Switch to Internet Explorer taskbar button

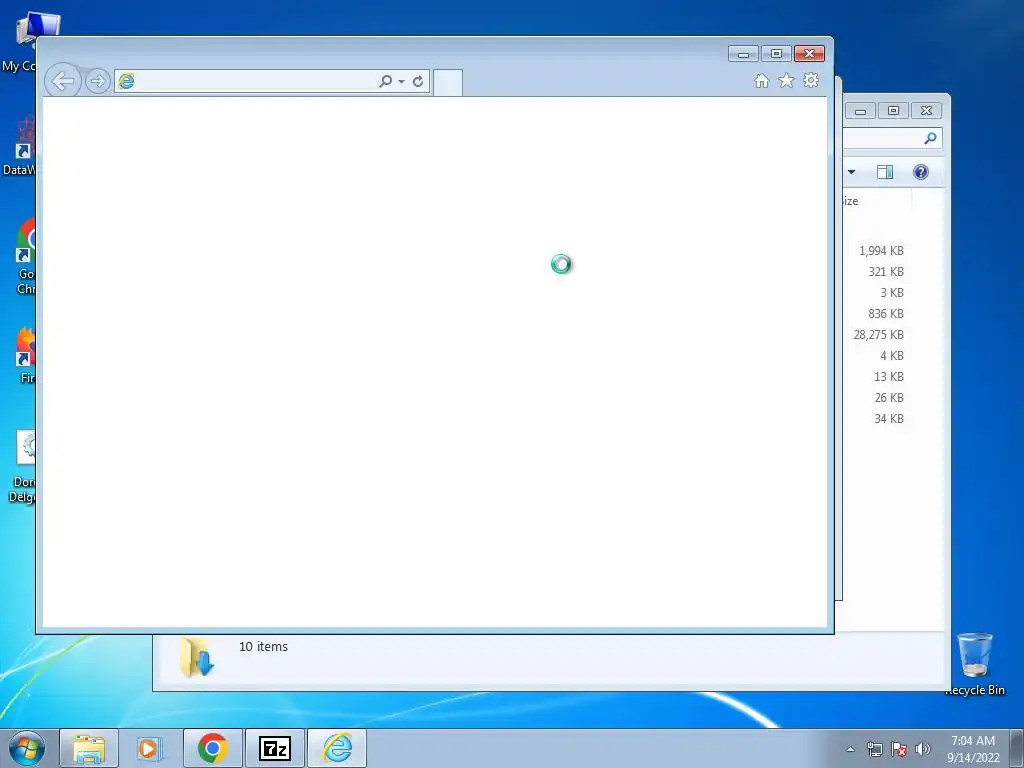(x=337, y=748)
